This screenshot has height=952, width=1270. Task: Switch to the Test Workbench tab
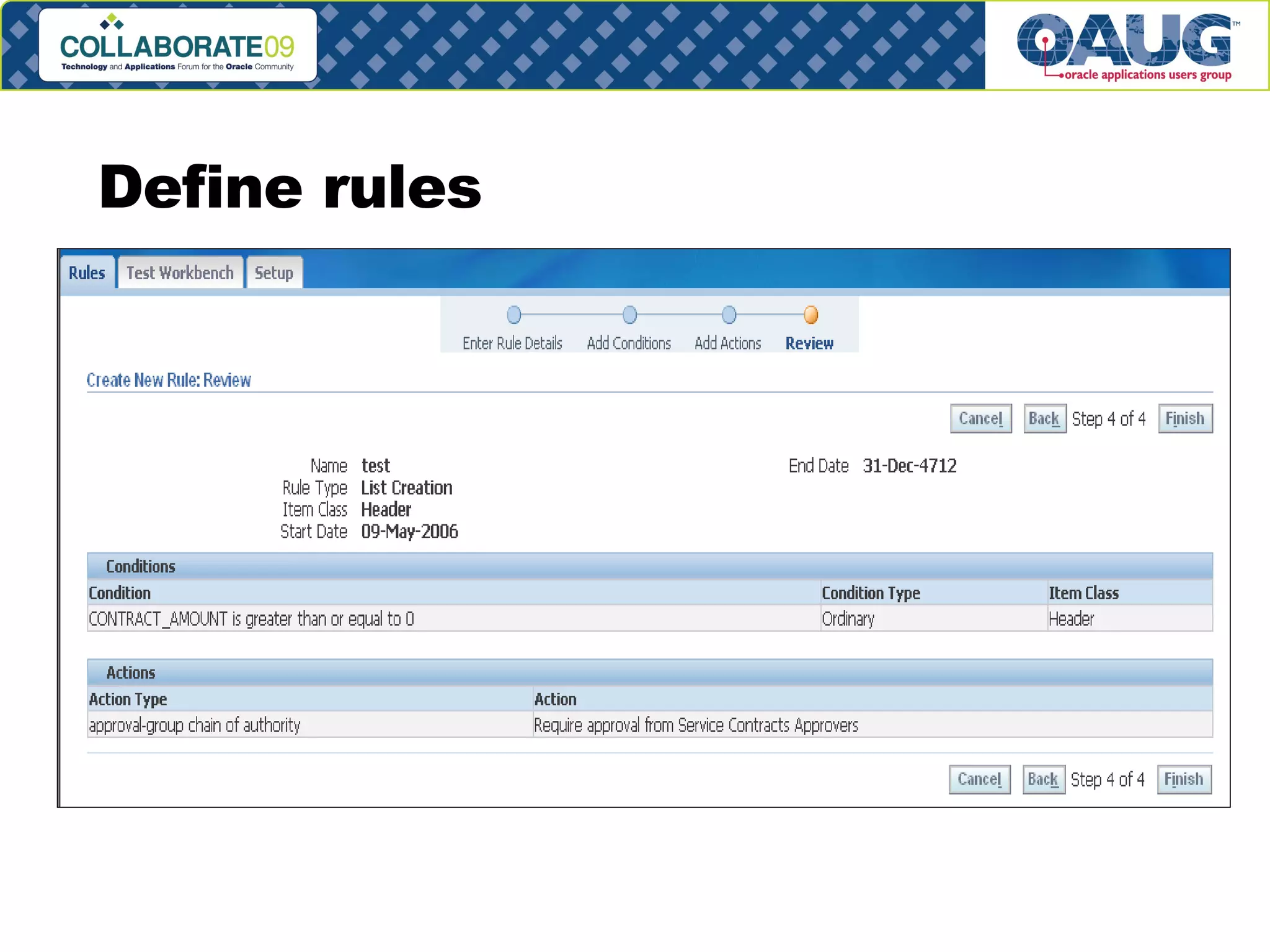[180, 273]
